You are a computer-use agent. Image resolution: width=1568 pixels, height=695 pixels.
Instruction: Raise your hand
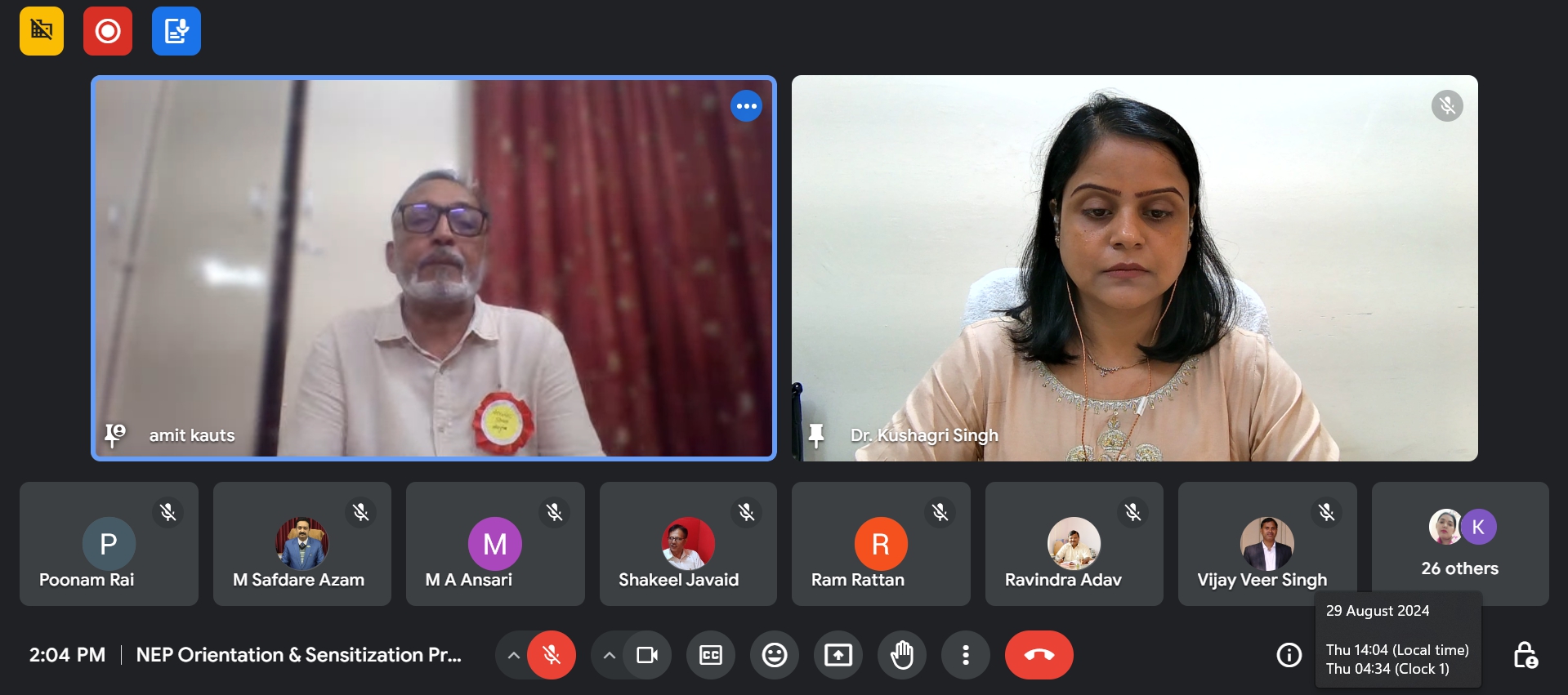coord(901,655)
